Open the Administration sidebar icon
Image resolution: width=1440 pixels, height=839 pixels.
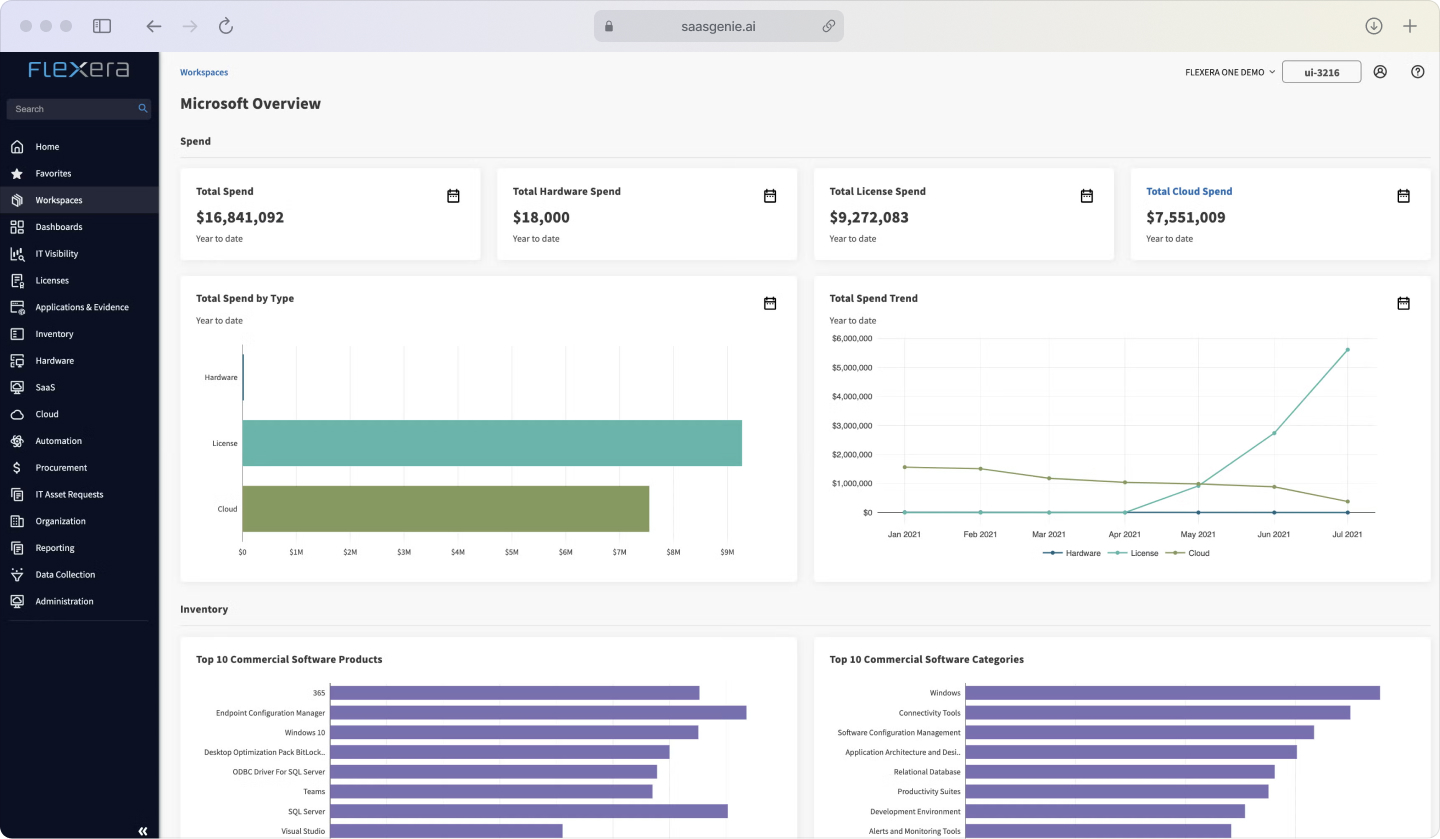pyautogui.click(x=17, y=601)
